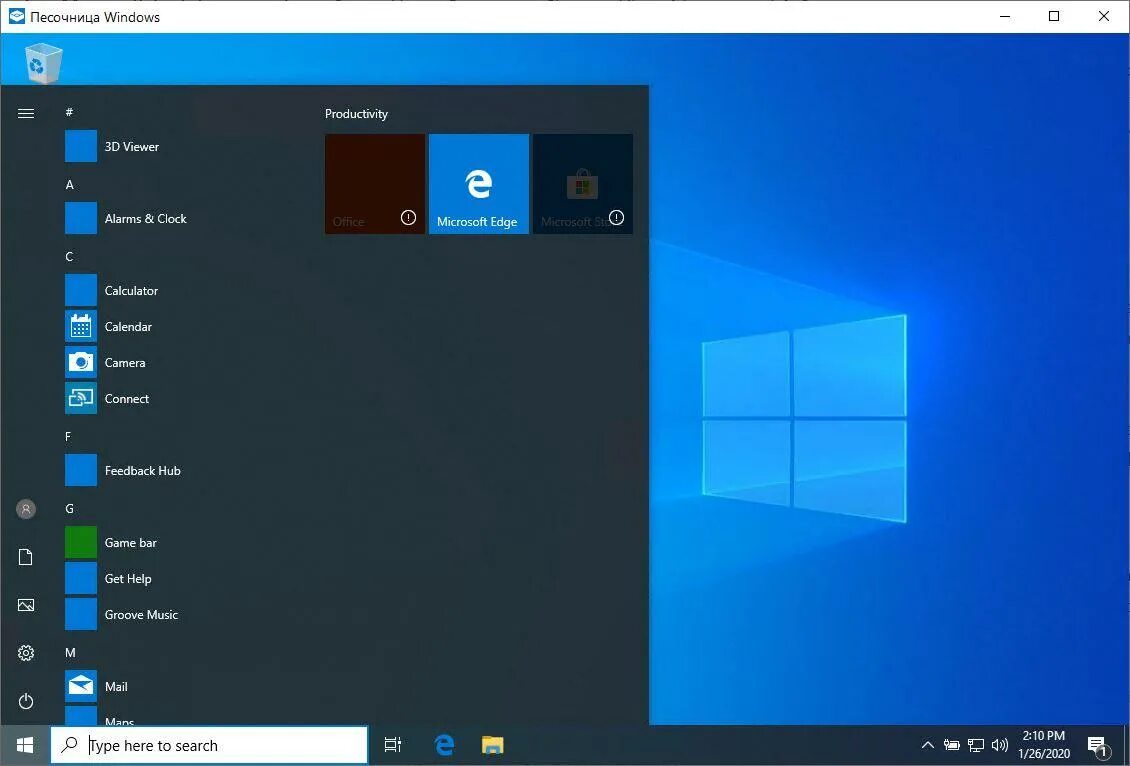
Task: Launch Game bar from the Start menu
Action: tap(130, 542)
